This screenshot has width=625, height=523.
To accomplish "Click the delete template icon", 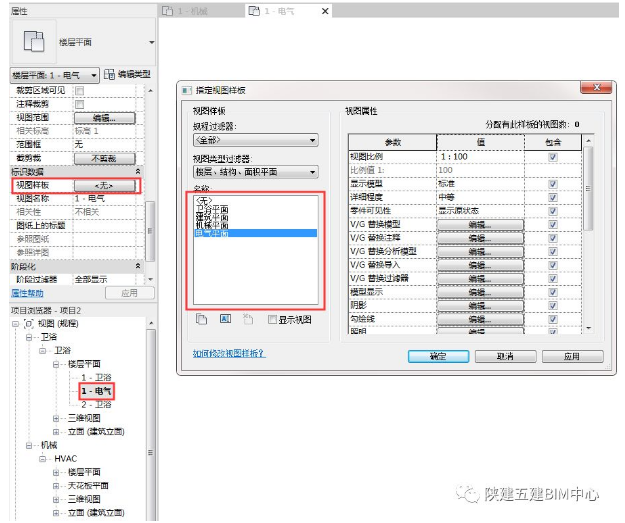I will pyautogui.click(x=248, y=319).
